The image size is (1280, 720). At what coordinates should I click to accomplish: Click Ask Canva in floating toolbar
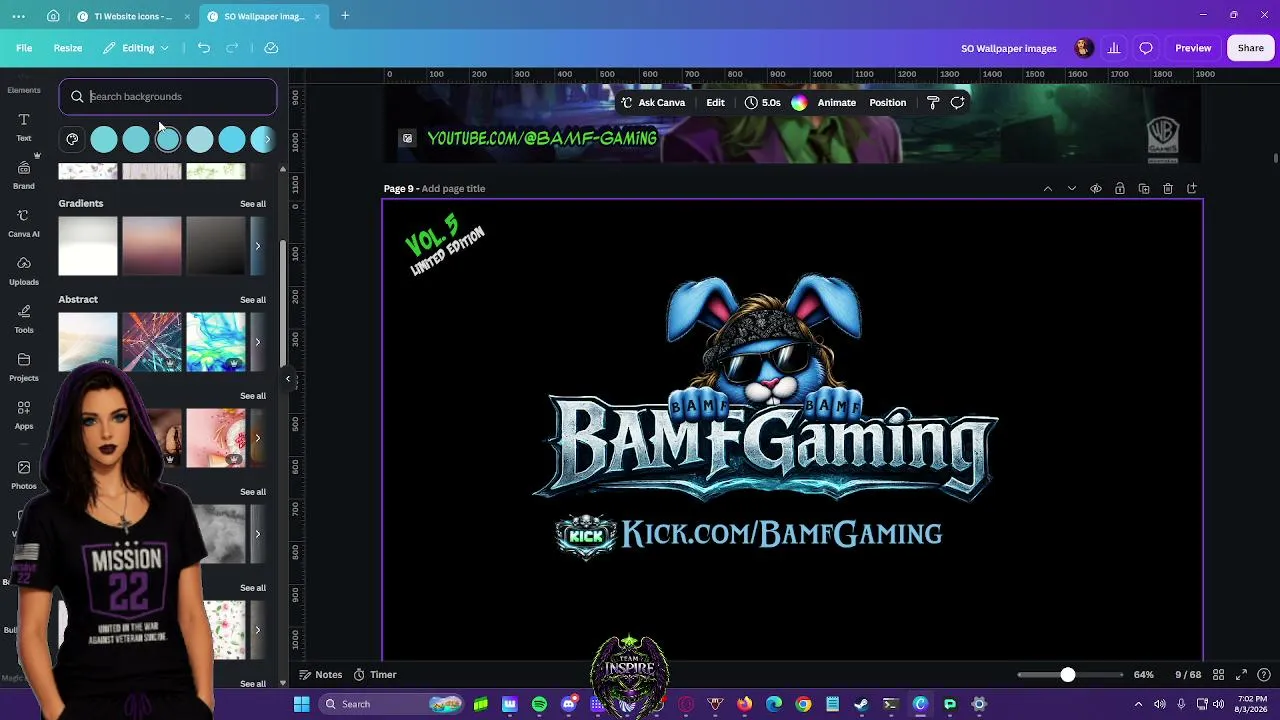click(653, 102)
